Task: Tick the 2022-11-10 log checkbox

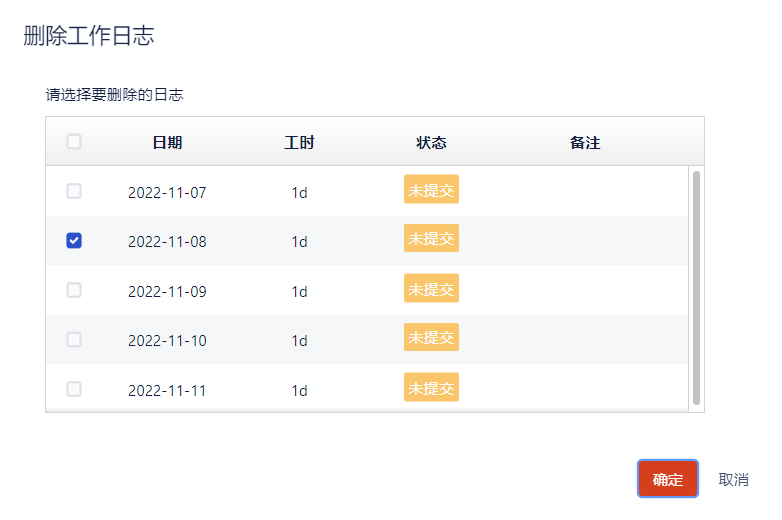Action: click(x=74, y=339)
